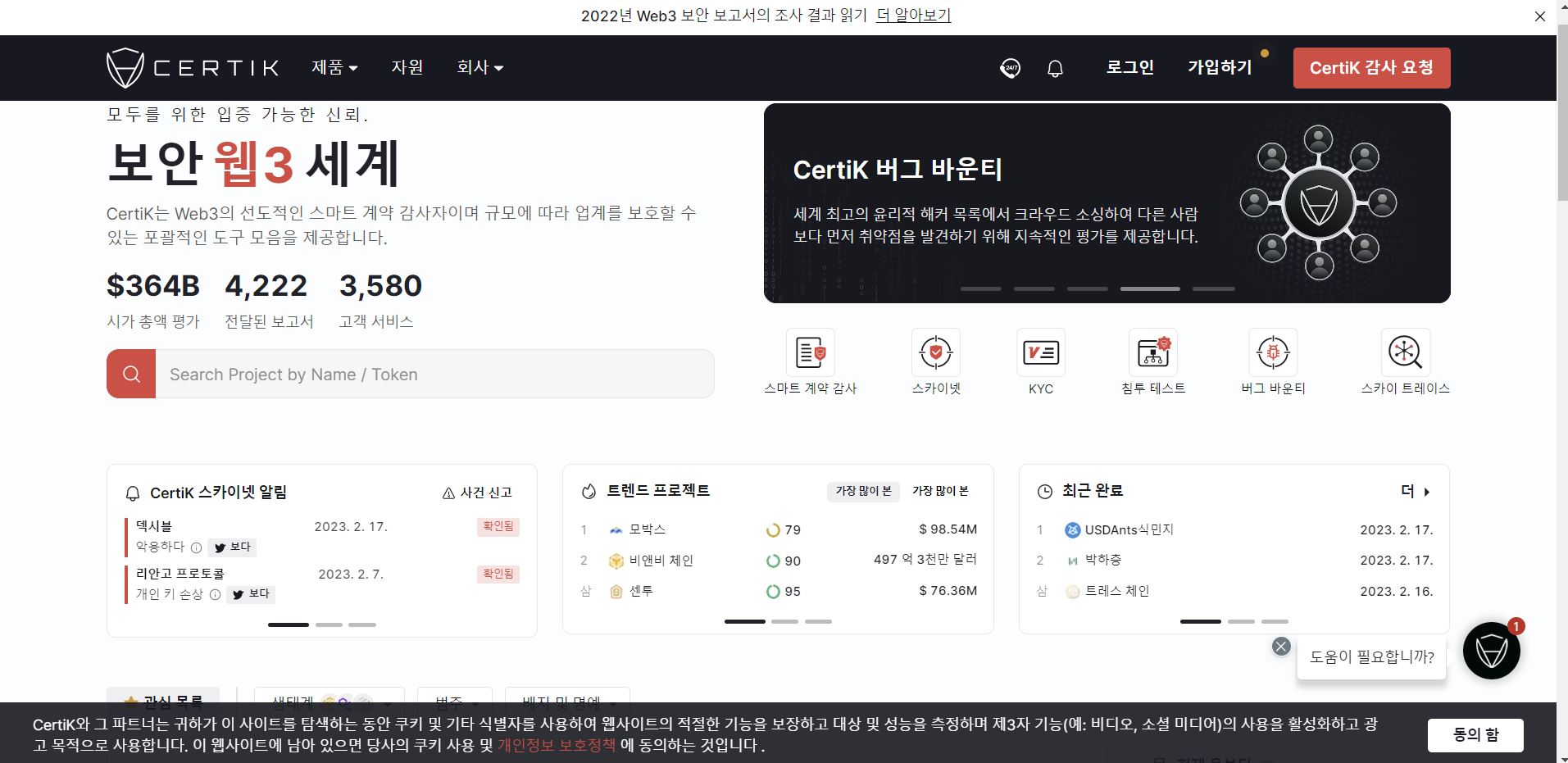This screenshot has height=763, width=1568.
Task: Click the Twitter 보다 link for 리안고 프로토콜
Action: coord(251,594)
